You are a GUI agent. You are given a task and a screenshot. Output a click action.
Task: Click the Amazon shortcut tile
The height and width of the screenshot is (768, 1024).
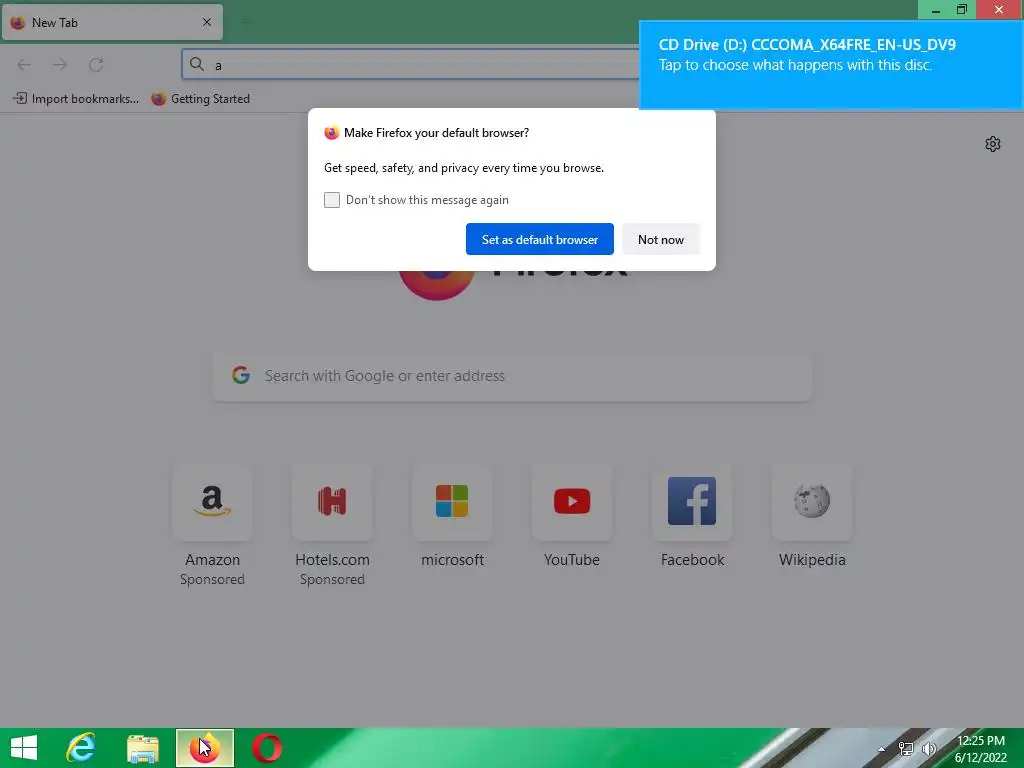pyautogui.click(x=212, y=502)
